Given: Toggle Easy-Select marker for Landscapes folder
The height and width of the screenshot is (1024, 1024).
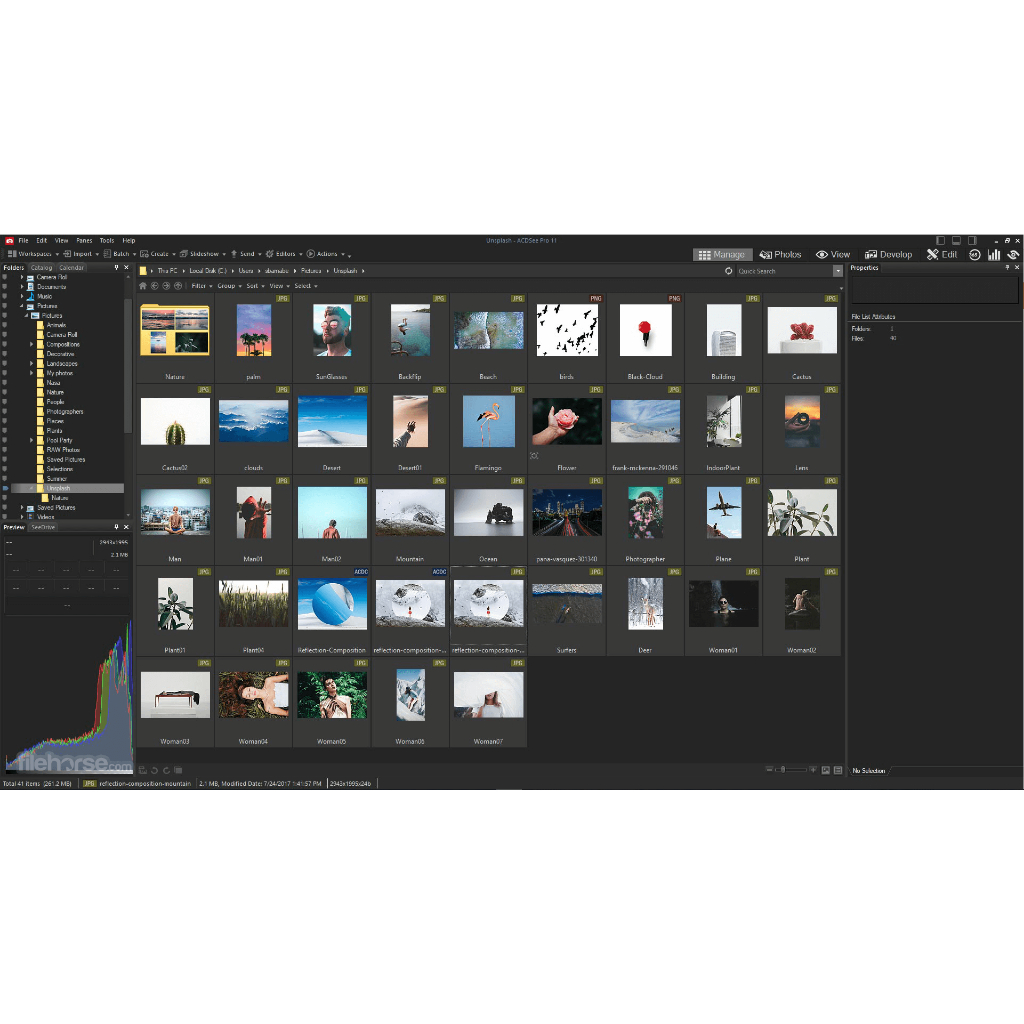Looking at the screenshot, I should coord(5,363).
